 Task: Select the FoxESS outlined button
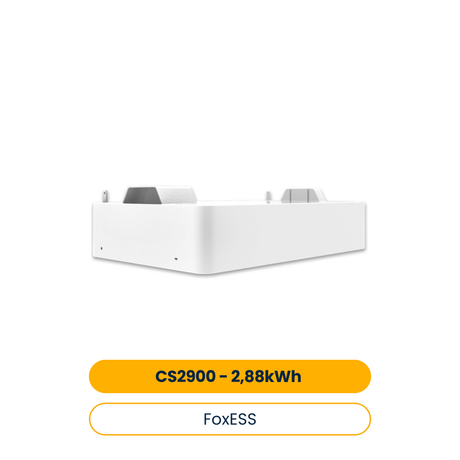tap(230, 419)
